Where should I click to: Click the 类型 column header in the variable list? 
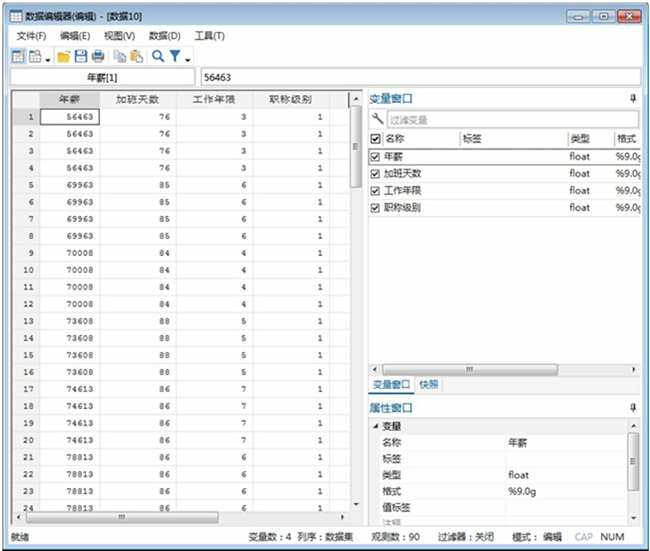coord(579,139)
